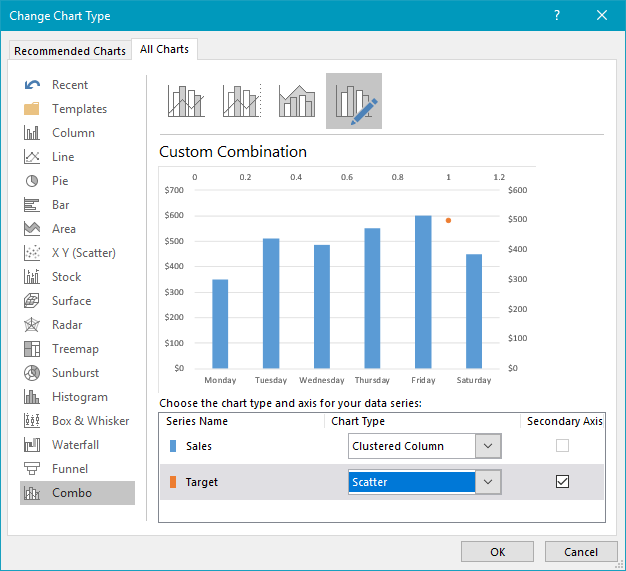
Task: Open the Sunburst chart category
Action: coord(76,373)
